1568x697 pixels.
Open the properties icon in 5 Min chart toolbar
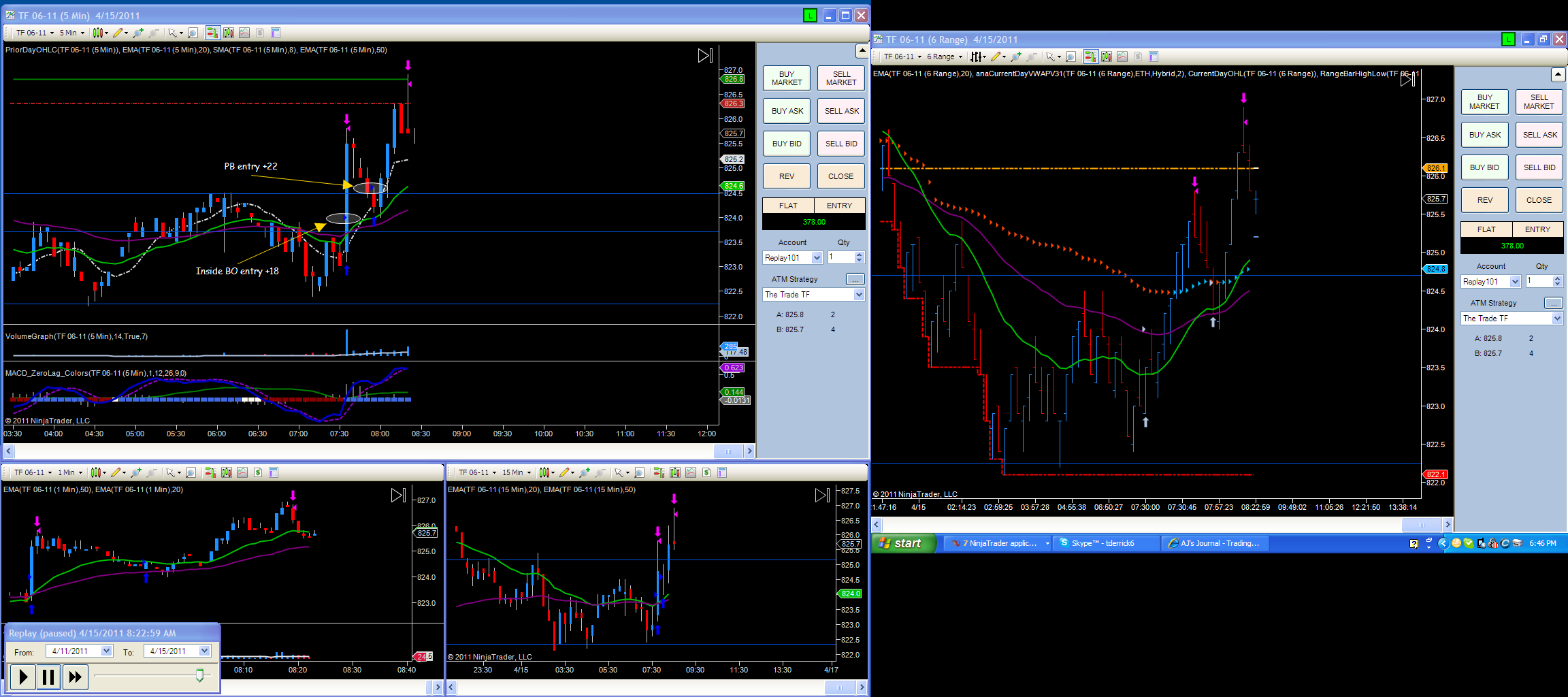[276, 33]
